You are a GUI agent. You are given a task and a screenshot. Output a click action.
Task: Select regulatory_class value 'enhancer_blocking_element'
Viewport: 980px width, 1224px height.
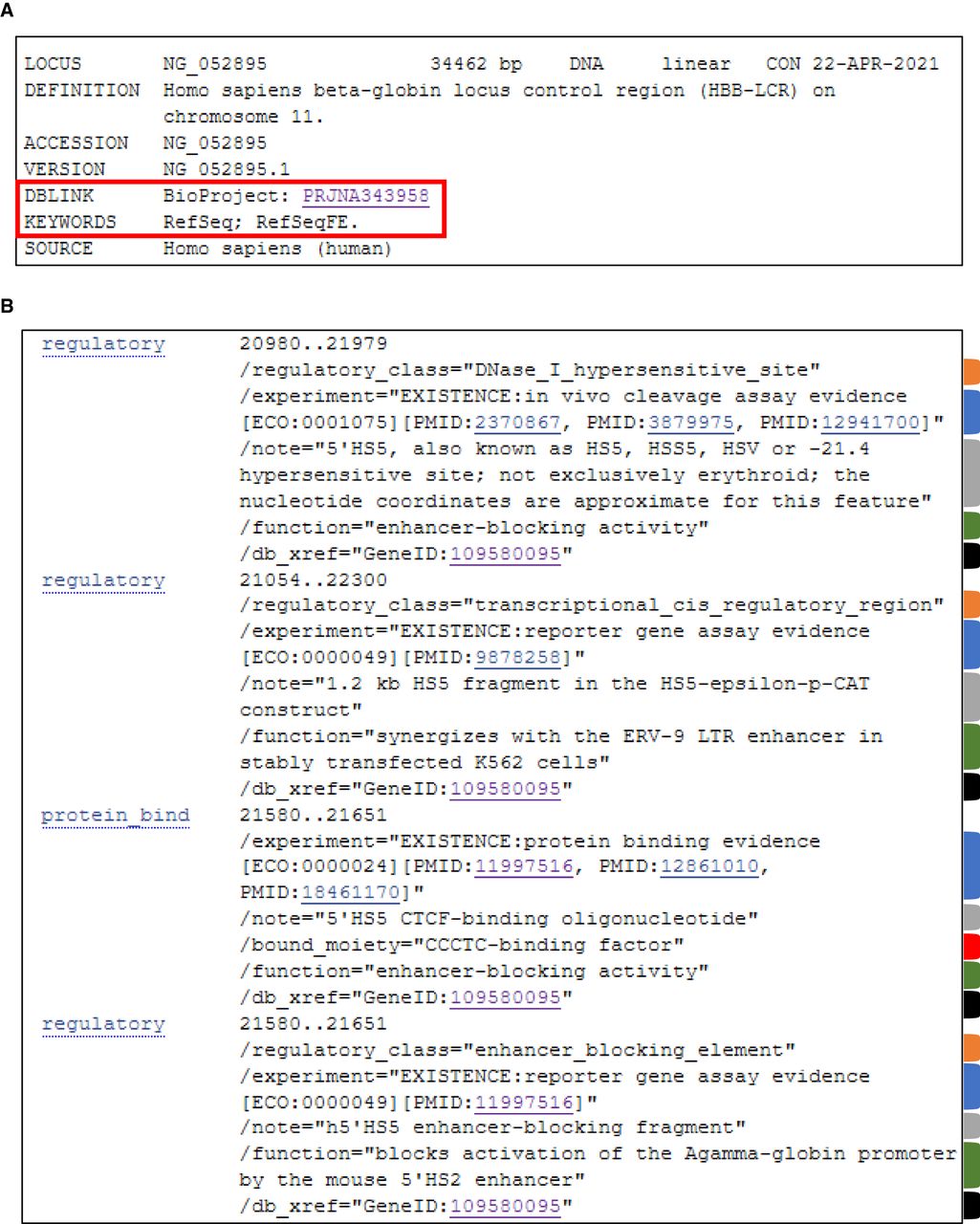click(629, 1050)
